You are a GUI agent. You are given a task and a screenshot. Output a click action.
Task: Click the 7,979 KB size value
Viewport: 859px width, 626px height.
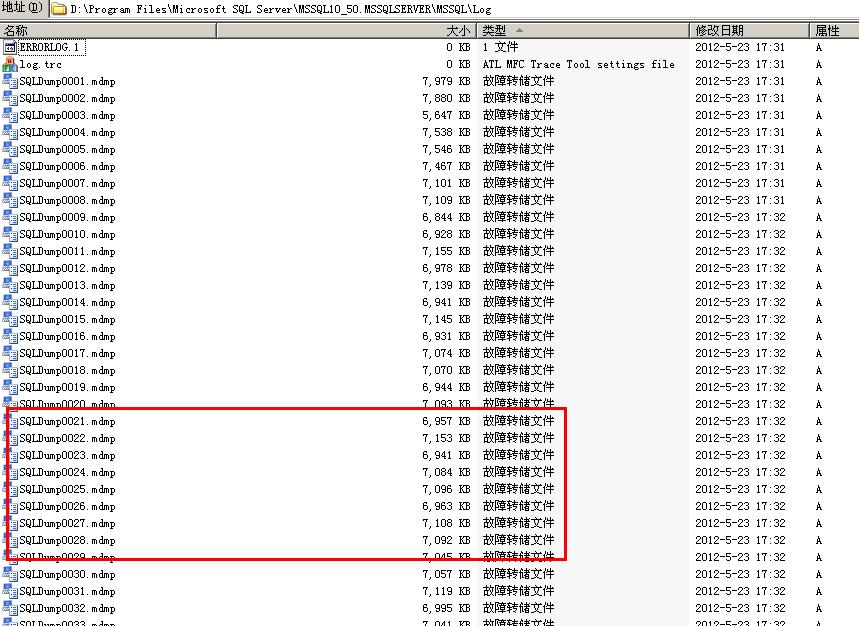click(x=446, y=82)
